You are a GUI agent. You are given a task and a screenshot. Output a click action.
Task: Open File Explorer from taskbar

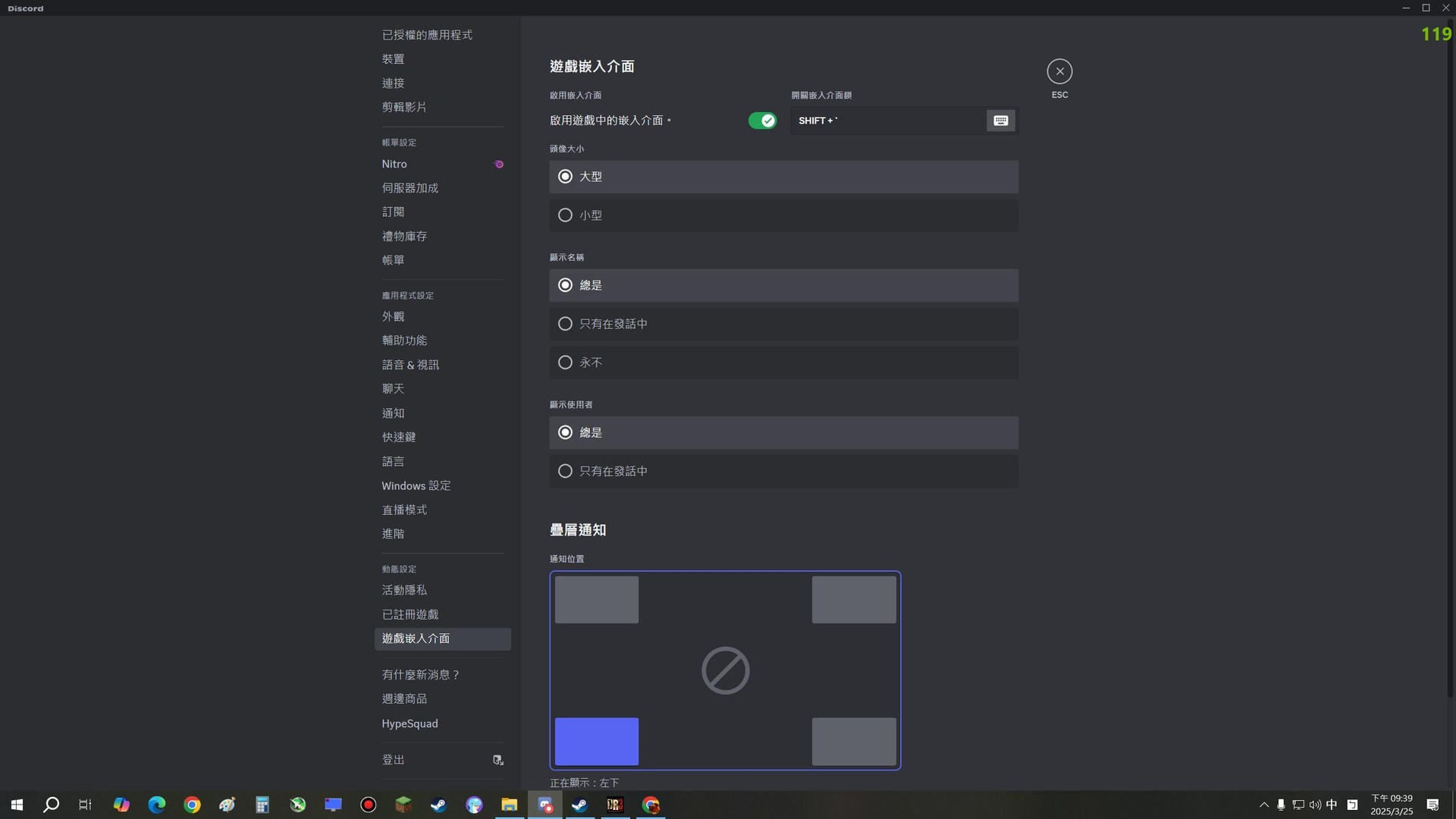coord(509,805)
